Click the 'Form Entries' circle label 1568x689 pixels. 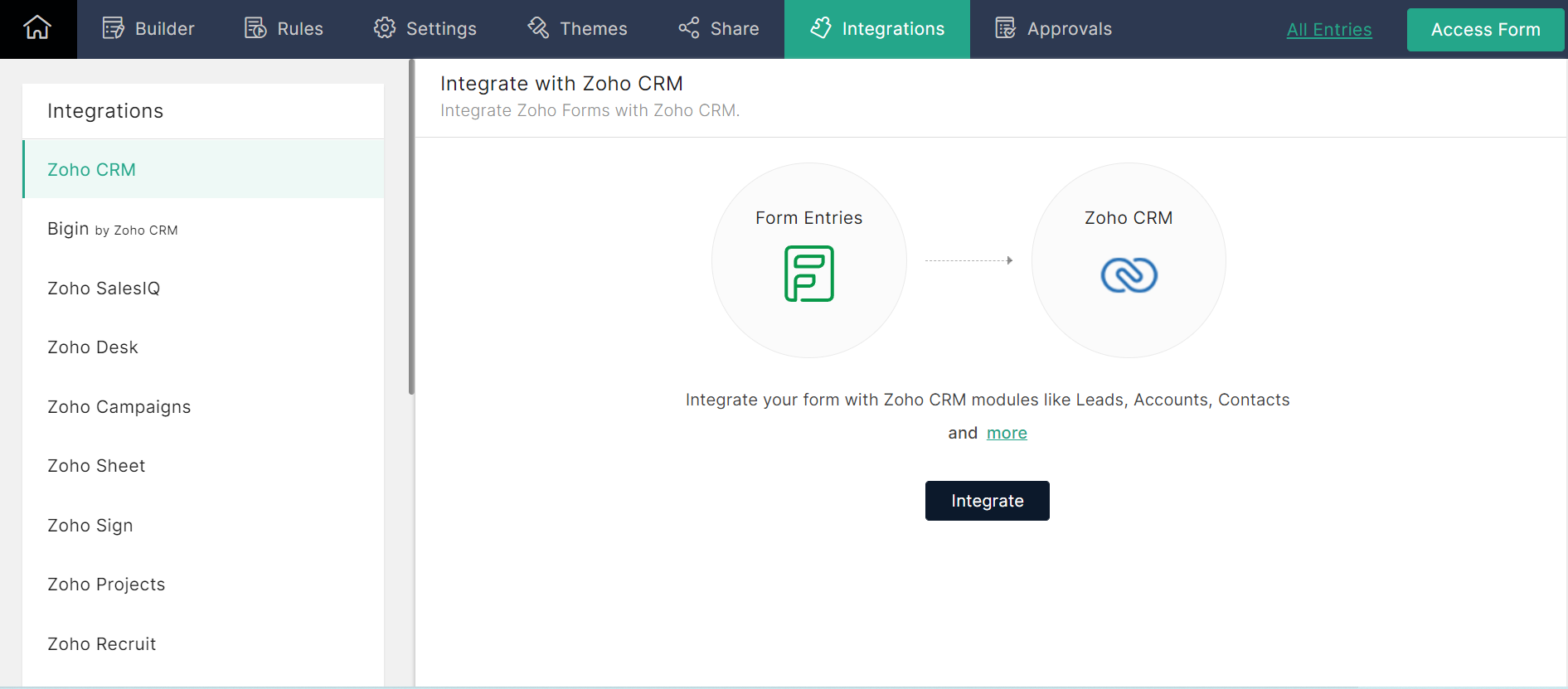pyautogui.click(x=809, y=218)
